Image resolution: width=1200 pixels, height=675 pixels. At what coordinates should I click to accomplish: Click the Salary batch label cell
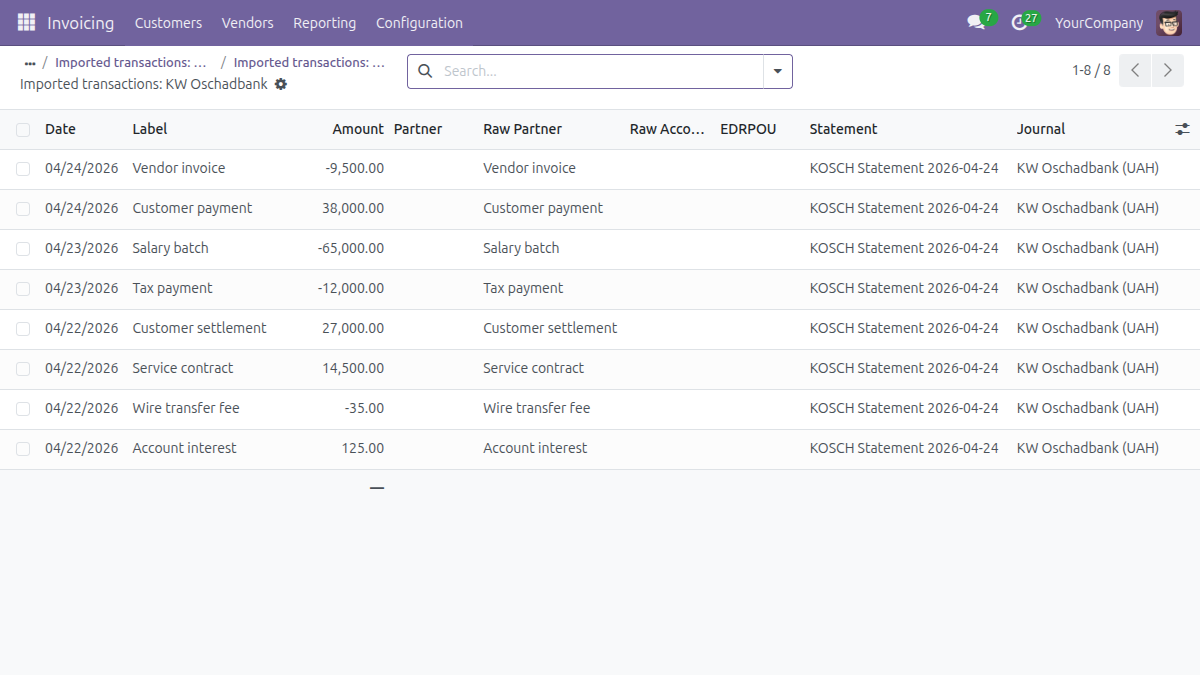click(171, 248)
